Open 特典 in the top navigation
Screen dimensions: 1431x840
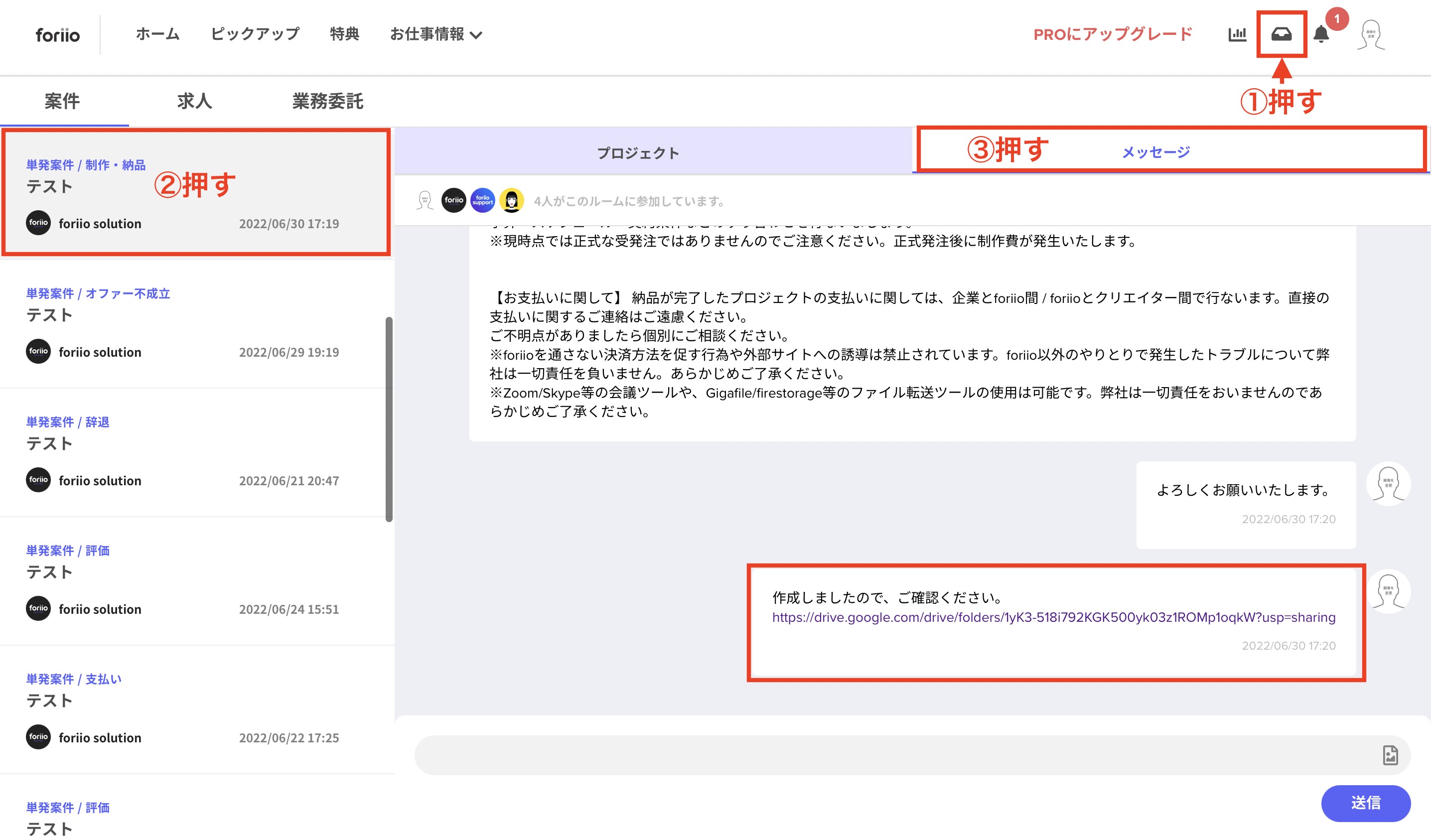pos(345,34)
